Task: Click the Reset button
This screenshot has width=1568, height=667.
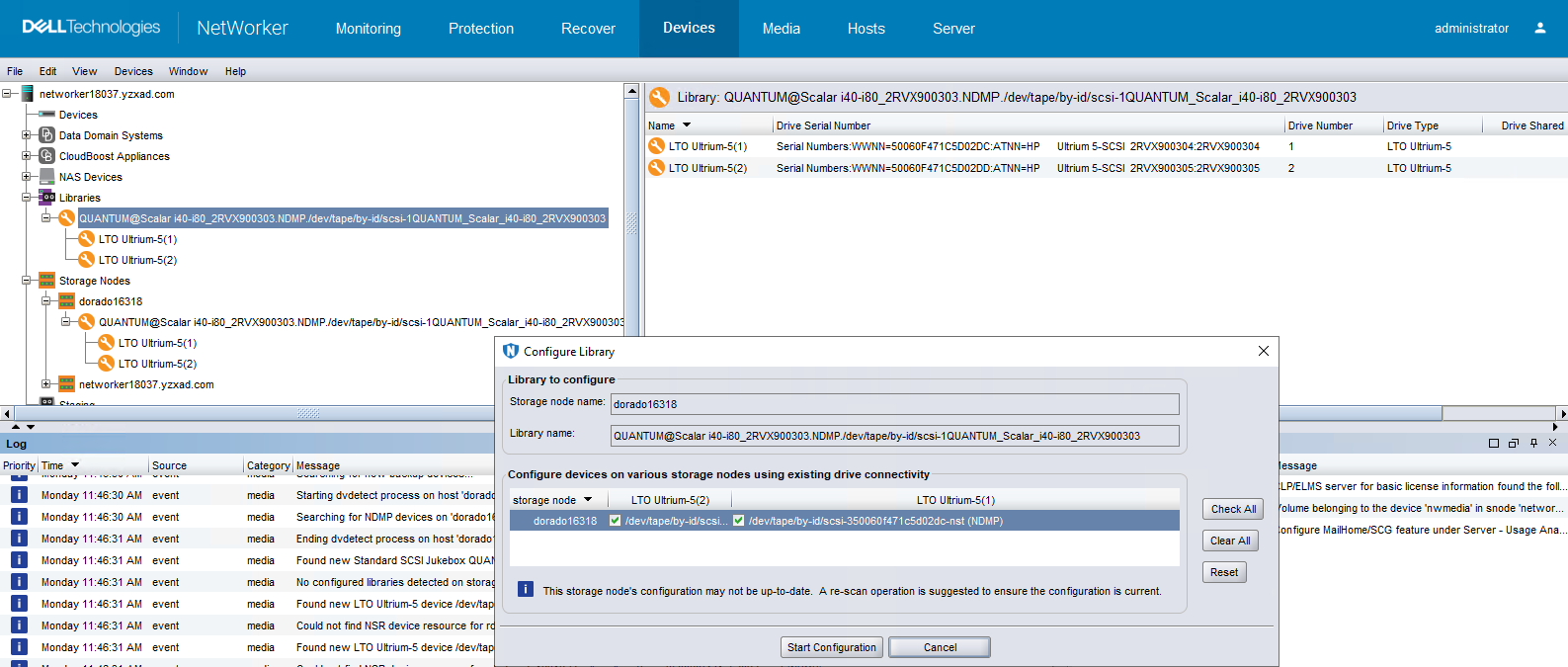Action: point(1224,572)
